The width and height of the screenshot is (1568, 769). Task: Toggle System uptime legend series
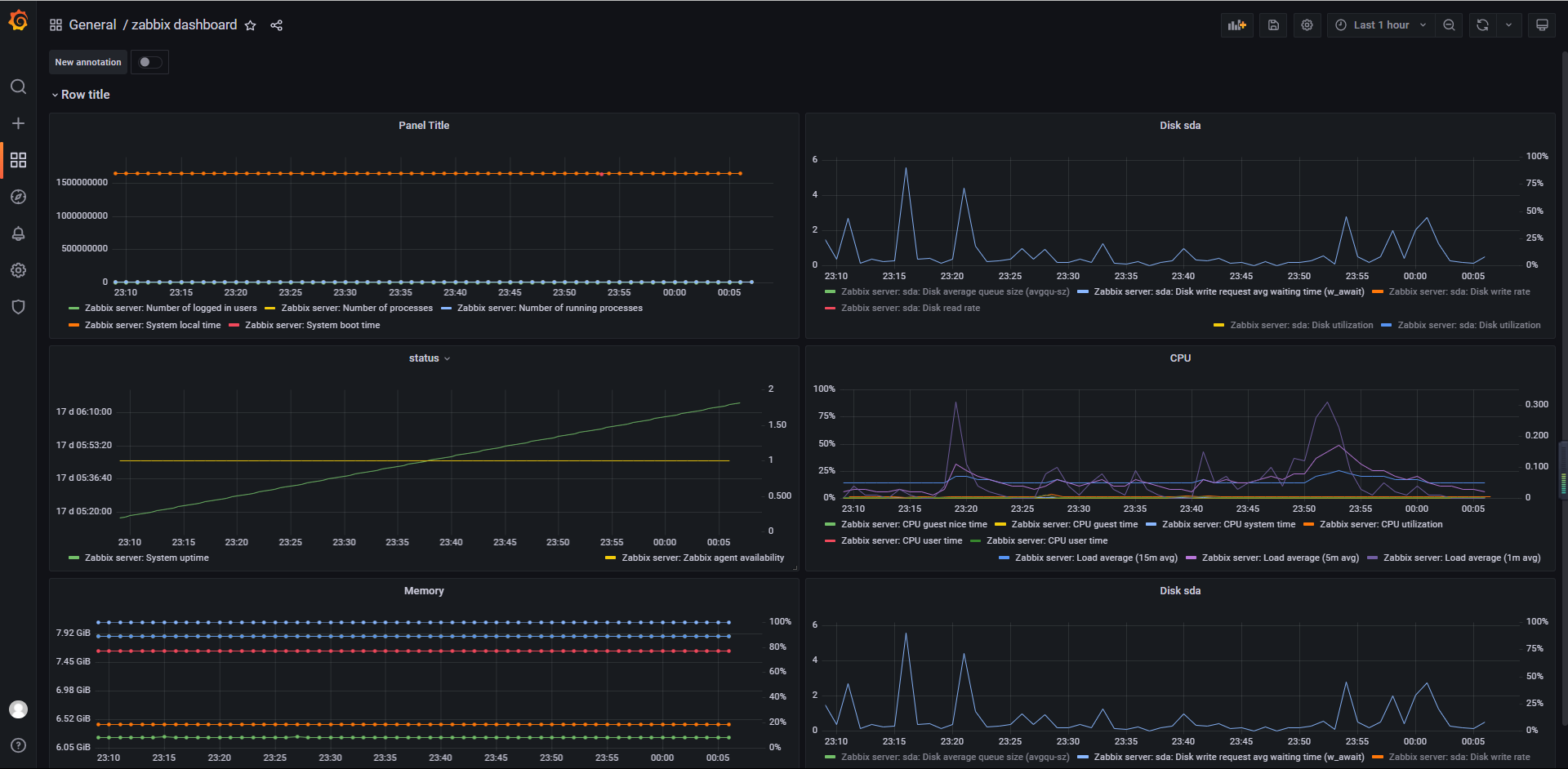pos(147,558)
